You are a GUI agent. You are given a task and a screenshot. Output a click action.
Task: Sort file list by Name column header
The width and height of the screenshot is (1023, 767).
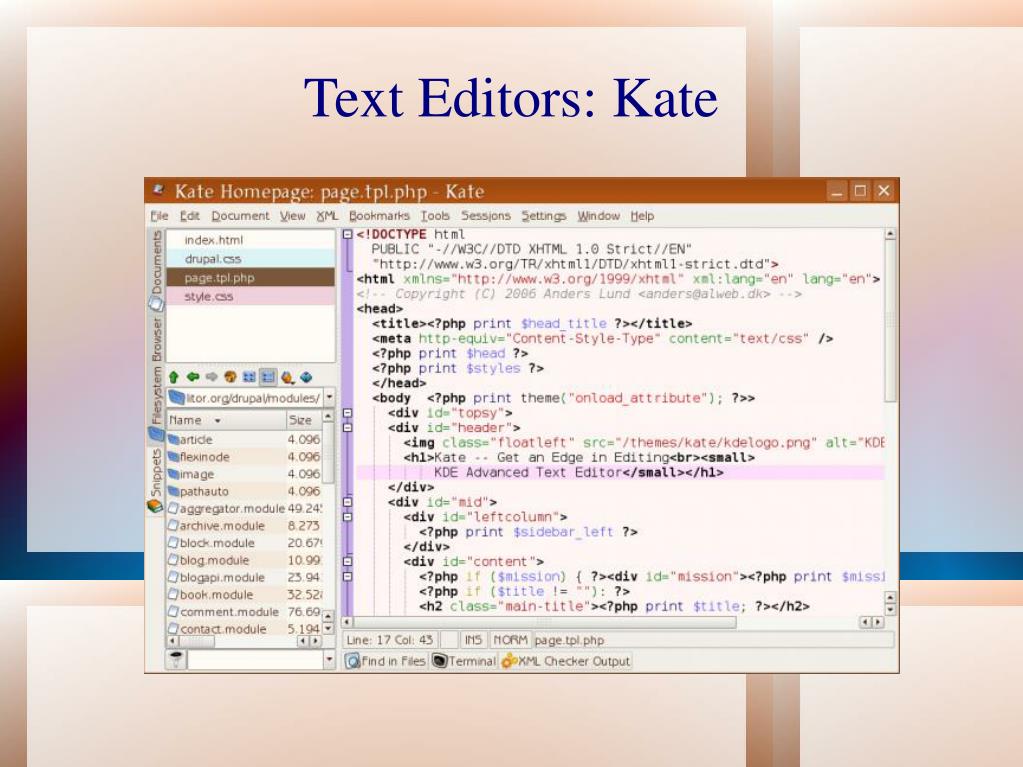[x=226, y=420]
